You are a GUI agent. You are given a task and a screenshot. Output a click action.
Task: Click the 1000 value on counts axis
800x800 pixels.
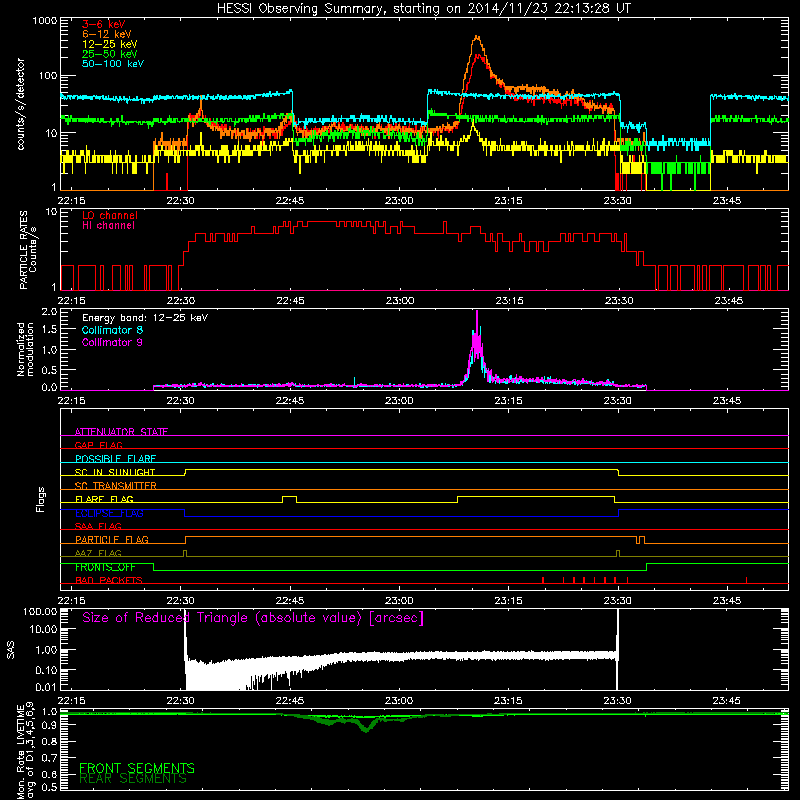click(44, 21)
